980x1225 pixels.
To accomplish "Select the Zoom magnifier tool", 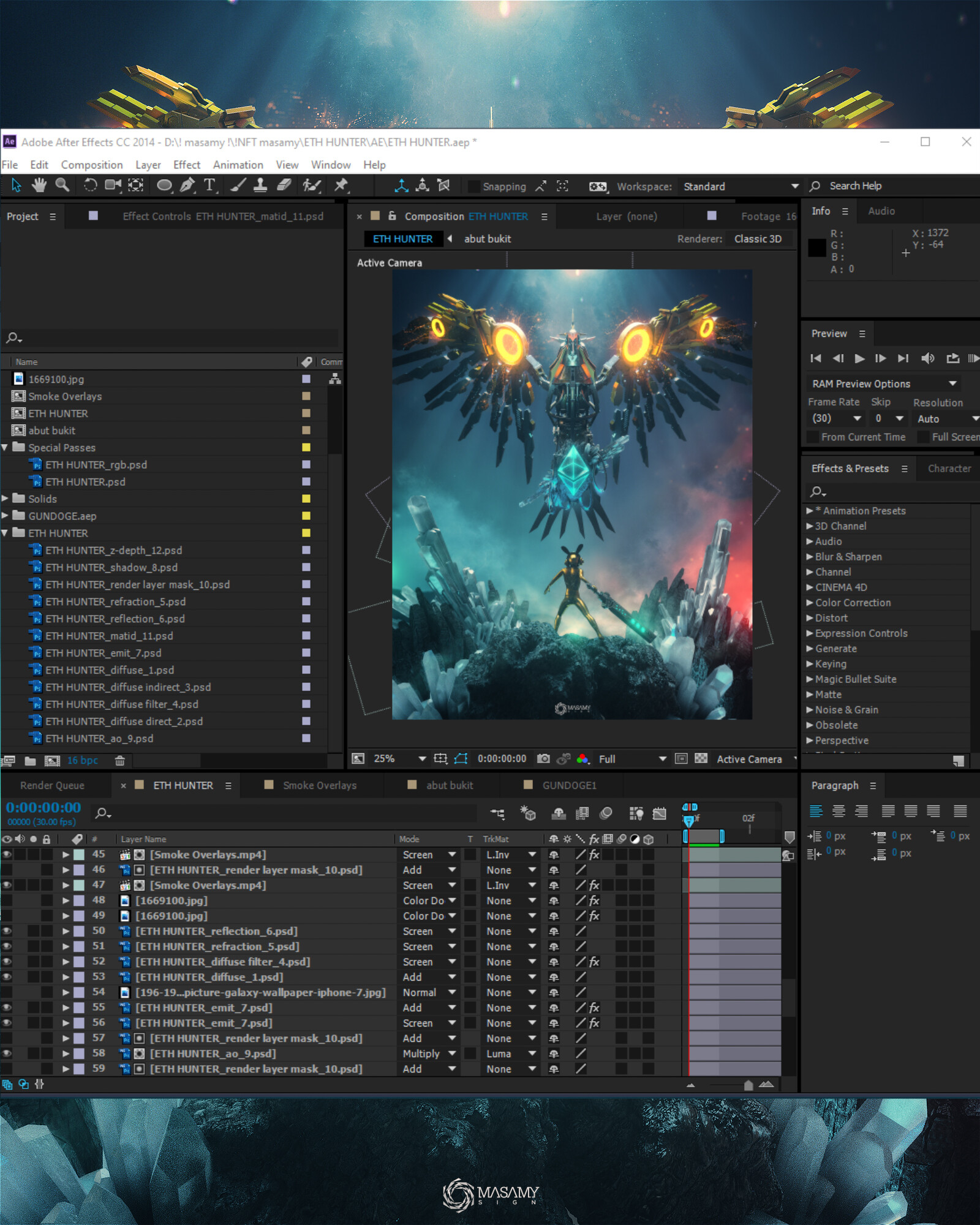I will [x=62, y=186].
